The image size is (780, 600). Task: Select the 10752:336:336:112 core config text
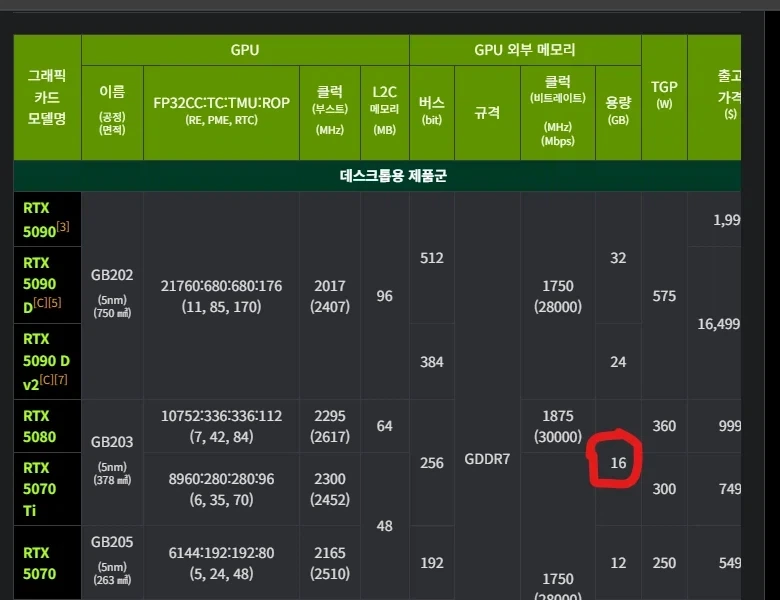(x=221, y=416)
